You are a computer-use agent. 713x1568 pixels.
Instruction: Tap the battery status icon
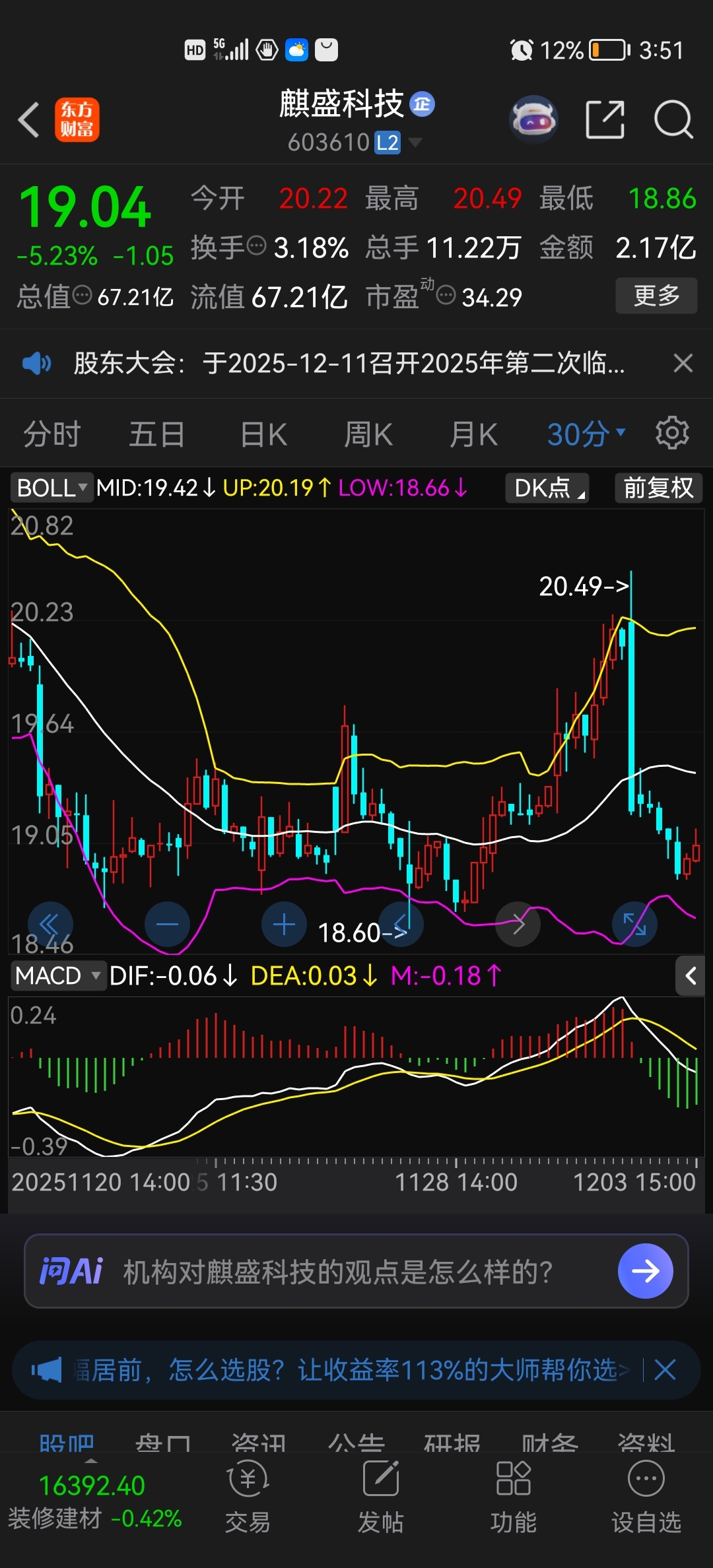pos(609,50)
